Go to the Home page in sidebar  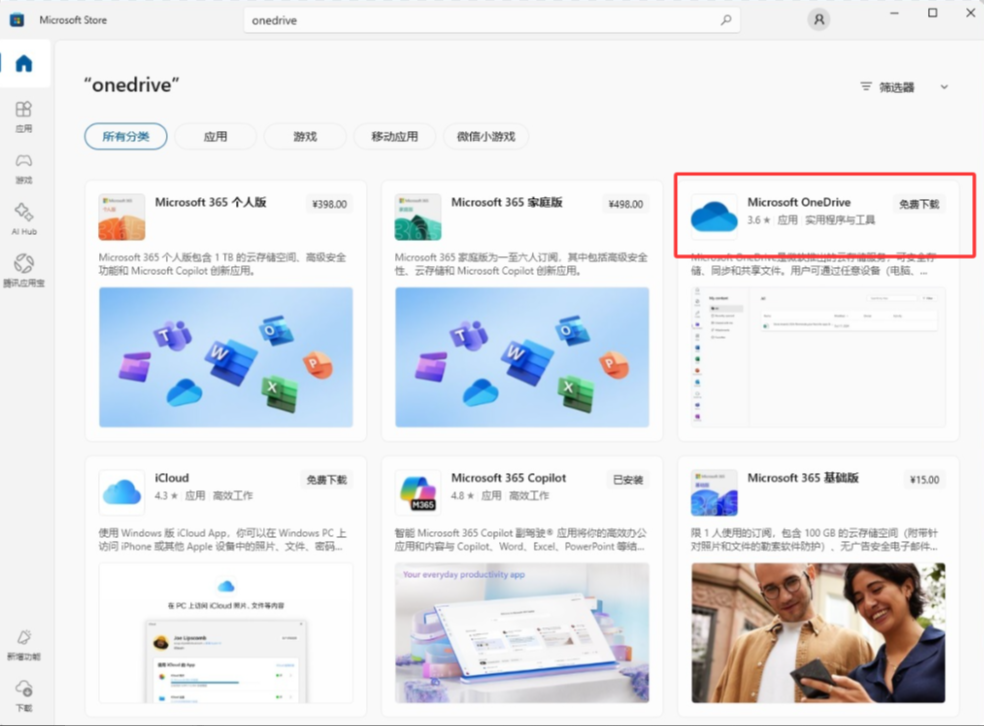click(23, 64)
